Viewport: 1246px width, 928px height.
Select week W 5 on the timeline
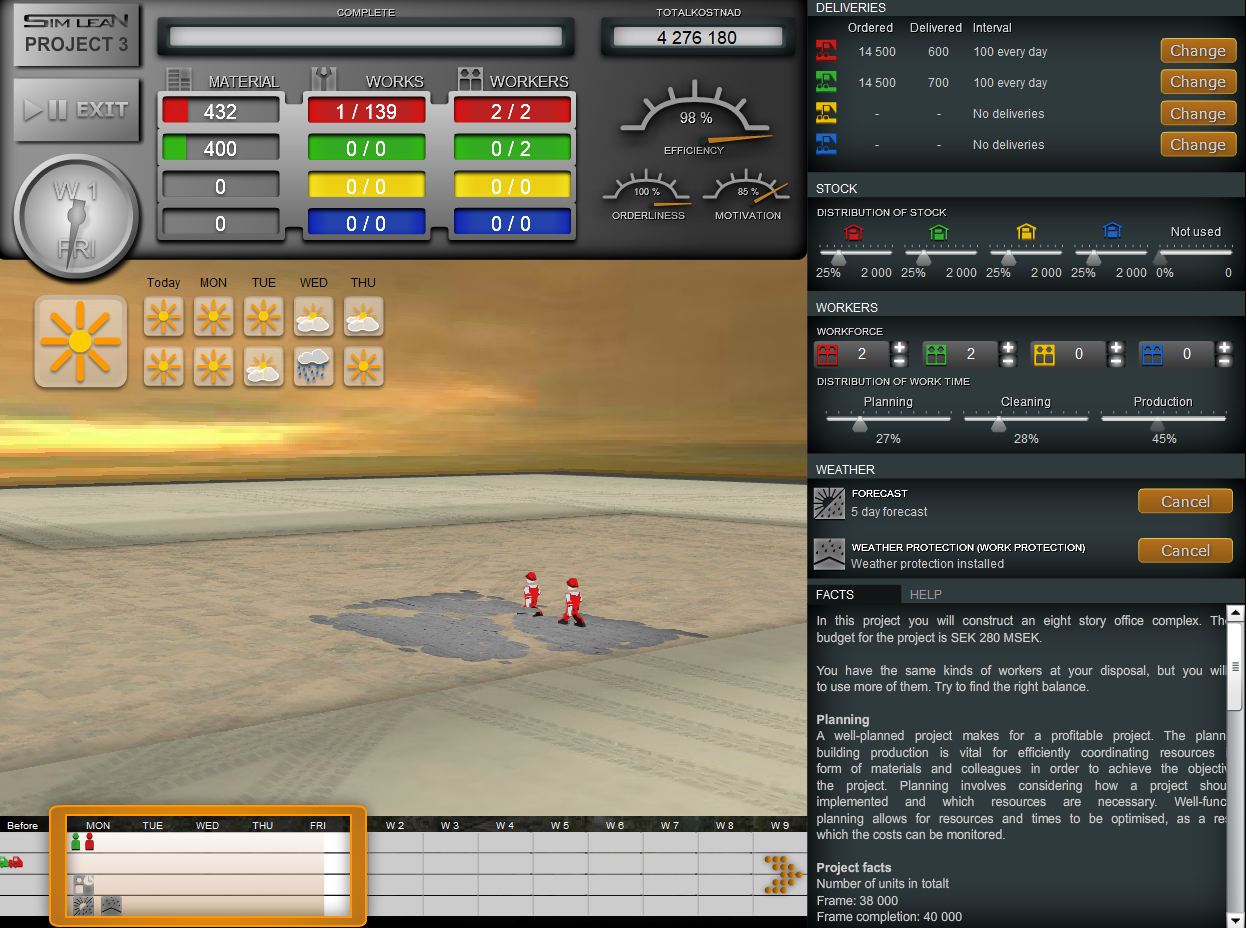point(559,825)
